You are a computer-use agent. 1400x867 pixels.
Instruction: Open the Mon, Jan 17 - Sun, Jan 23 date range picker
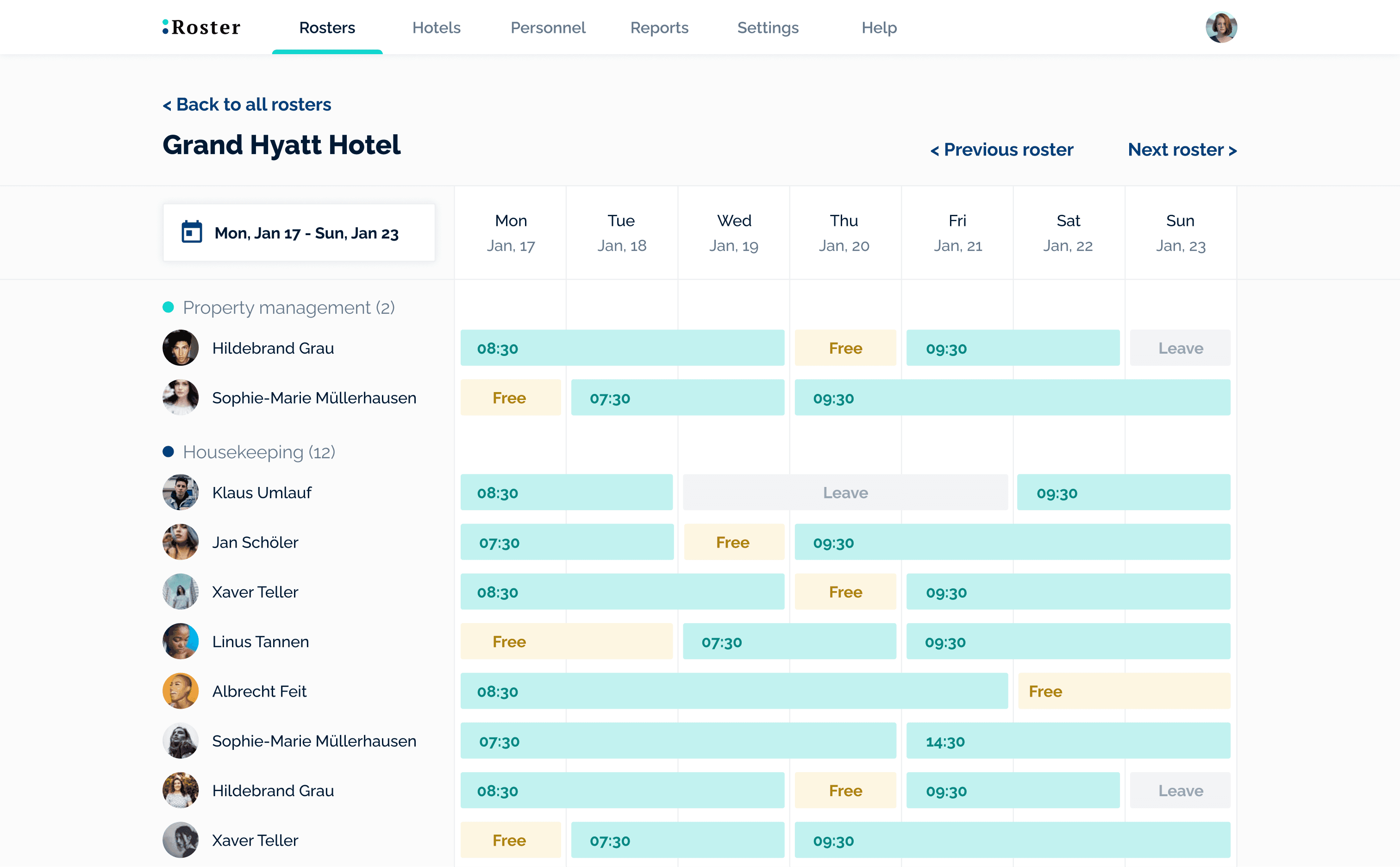tap(299, 233)
